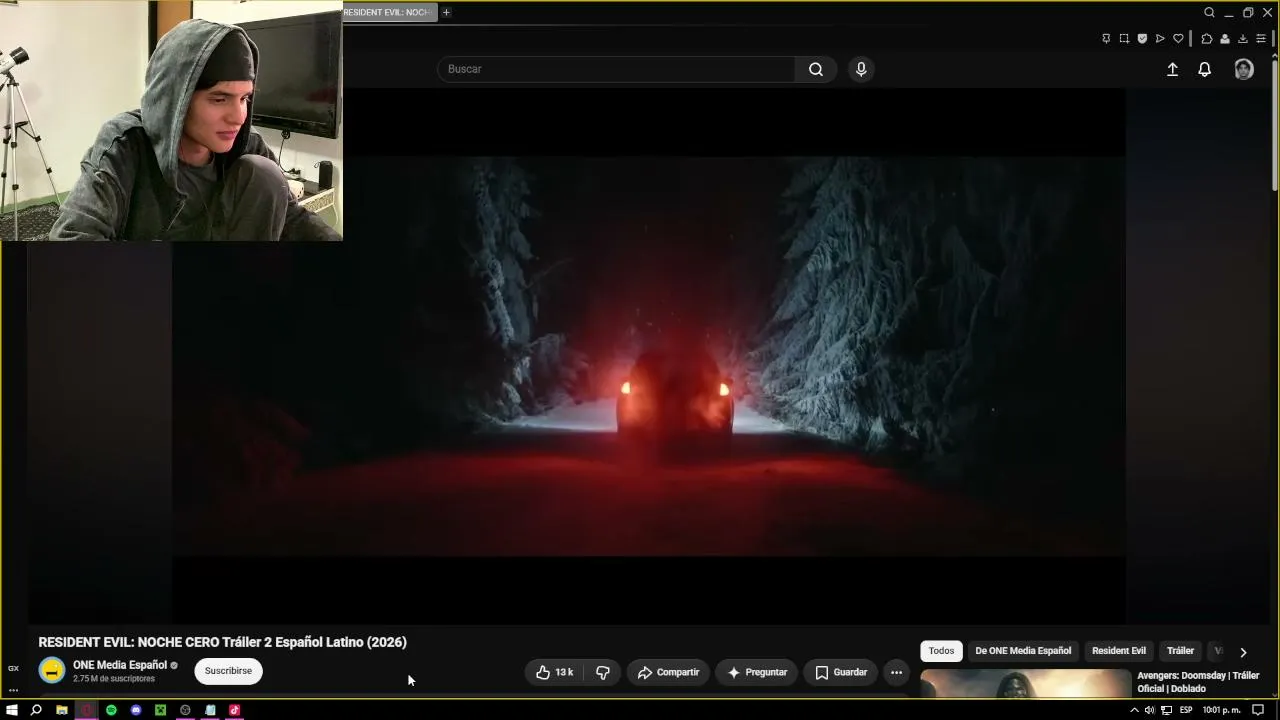
Task: Select the Resident Evil filter chip
Action: point(1119,651)
